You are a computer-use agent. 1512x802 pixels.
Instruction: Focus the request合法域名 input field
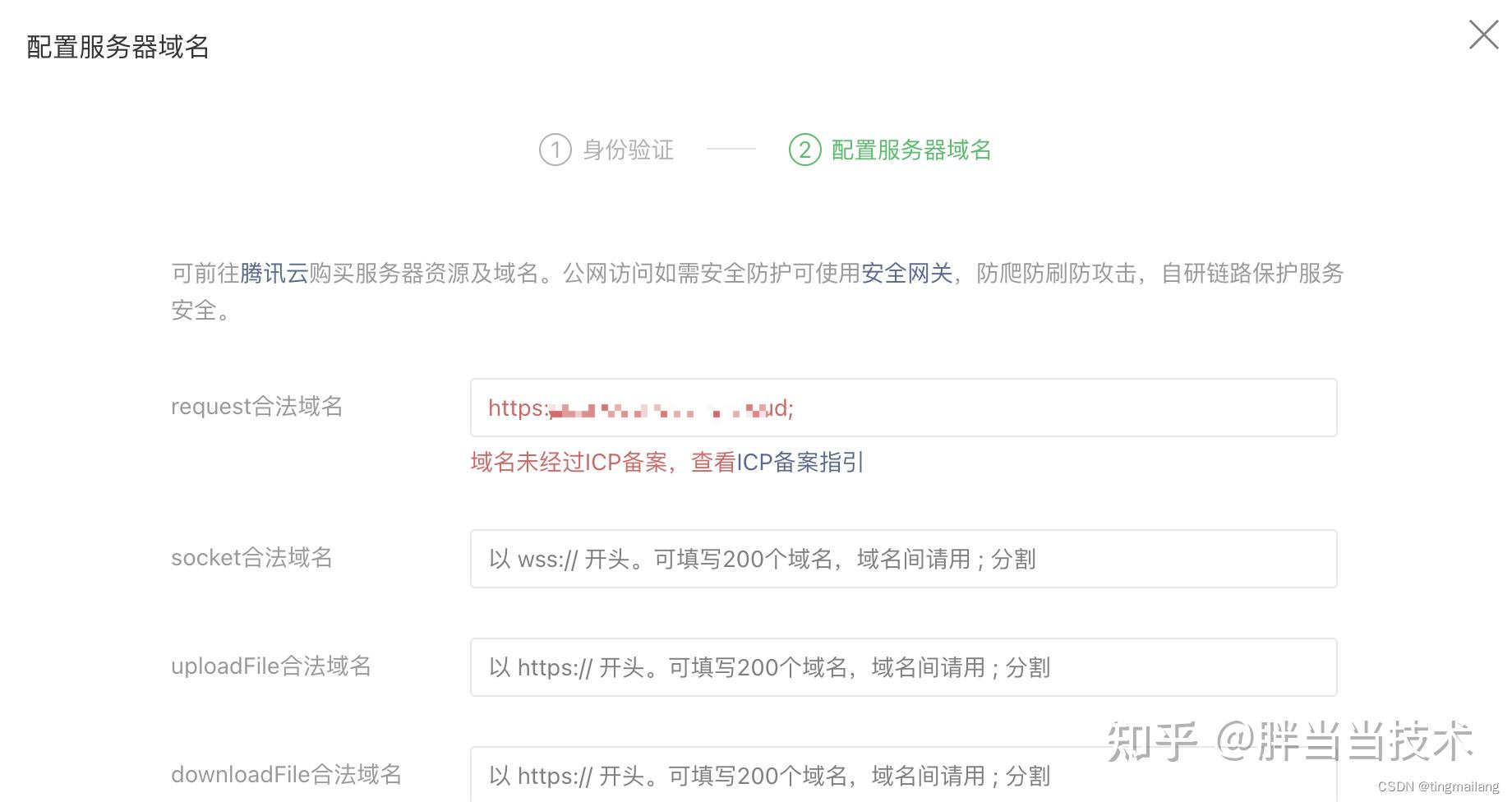click(903, 408)
